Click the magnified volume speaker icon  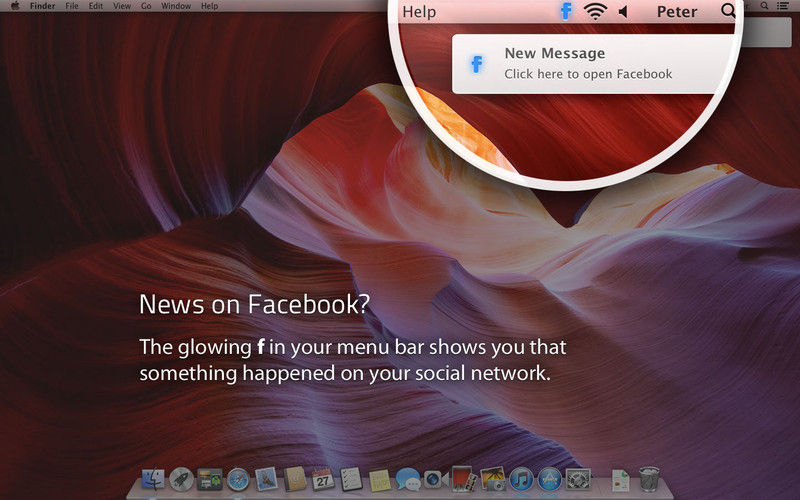[x=623, y=11]
